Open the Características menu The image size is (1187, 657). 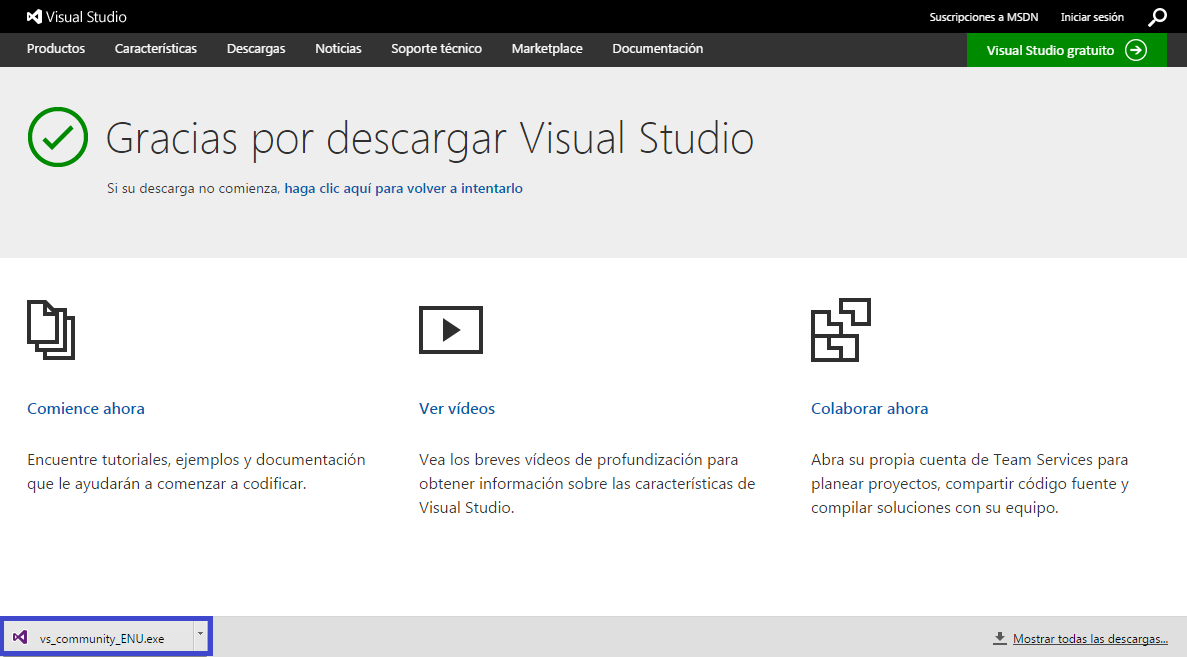pos(156,48)
